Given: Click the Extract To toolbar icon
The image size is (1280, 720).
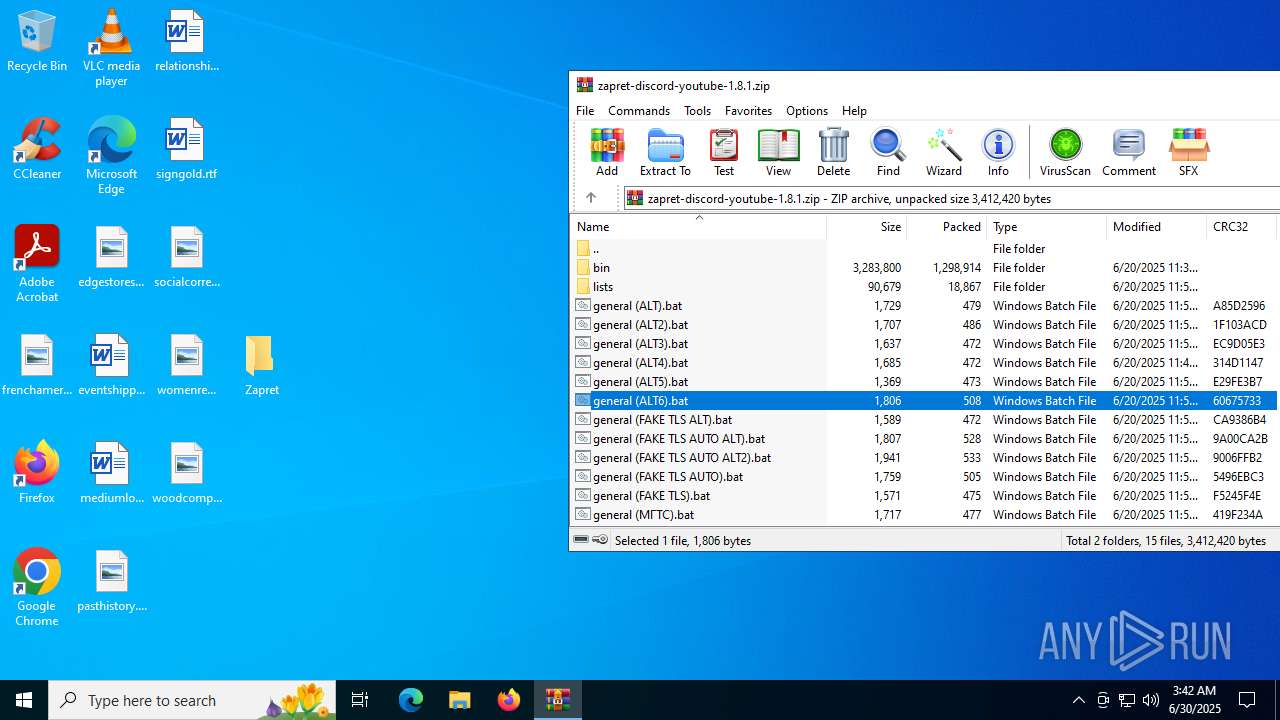Looking at the screenshot, I should click(x=665, y=152).
